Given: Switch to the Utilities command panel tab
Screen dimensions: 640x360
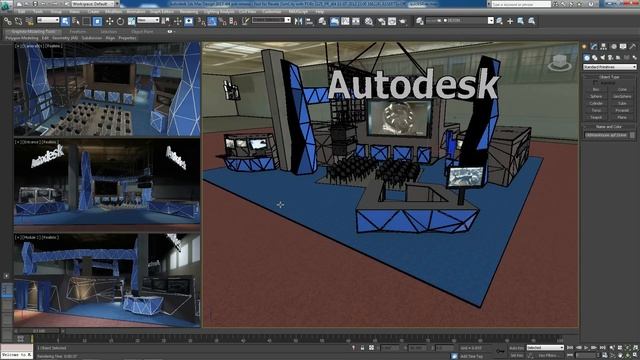Looking at the screenshot, I should pos(633,47).
